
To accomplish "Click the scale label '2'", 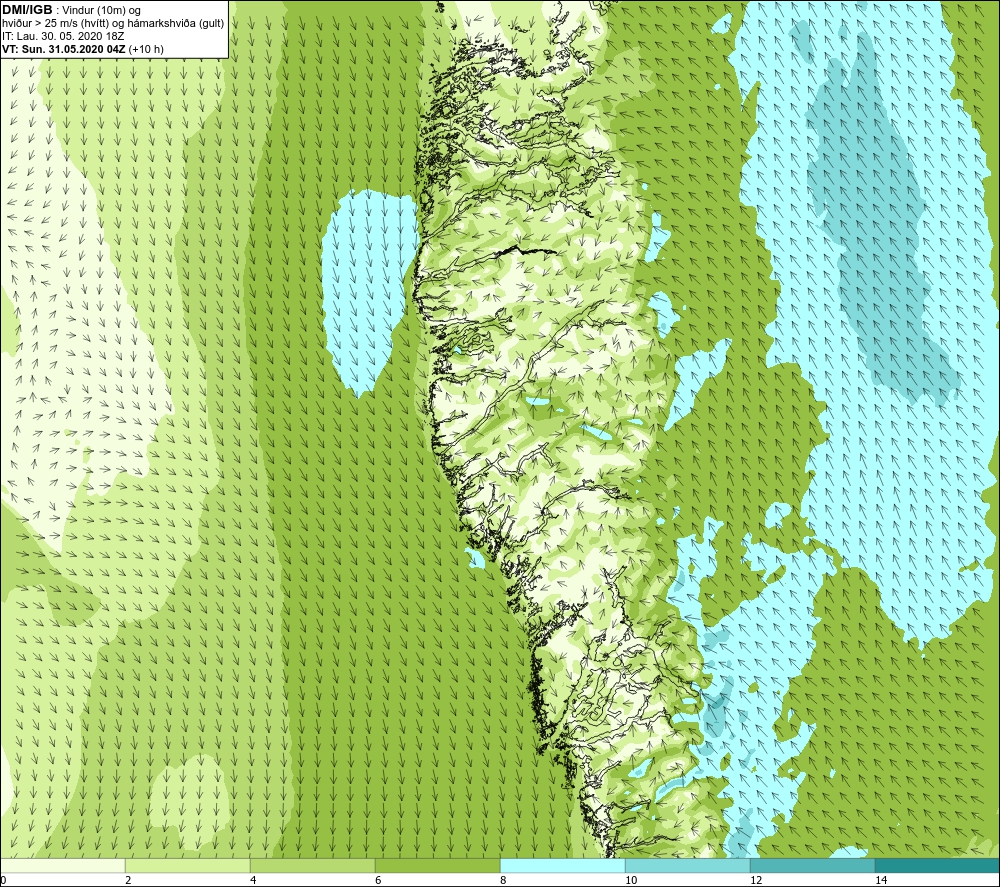I will 128,880.
